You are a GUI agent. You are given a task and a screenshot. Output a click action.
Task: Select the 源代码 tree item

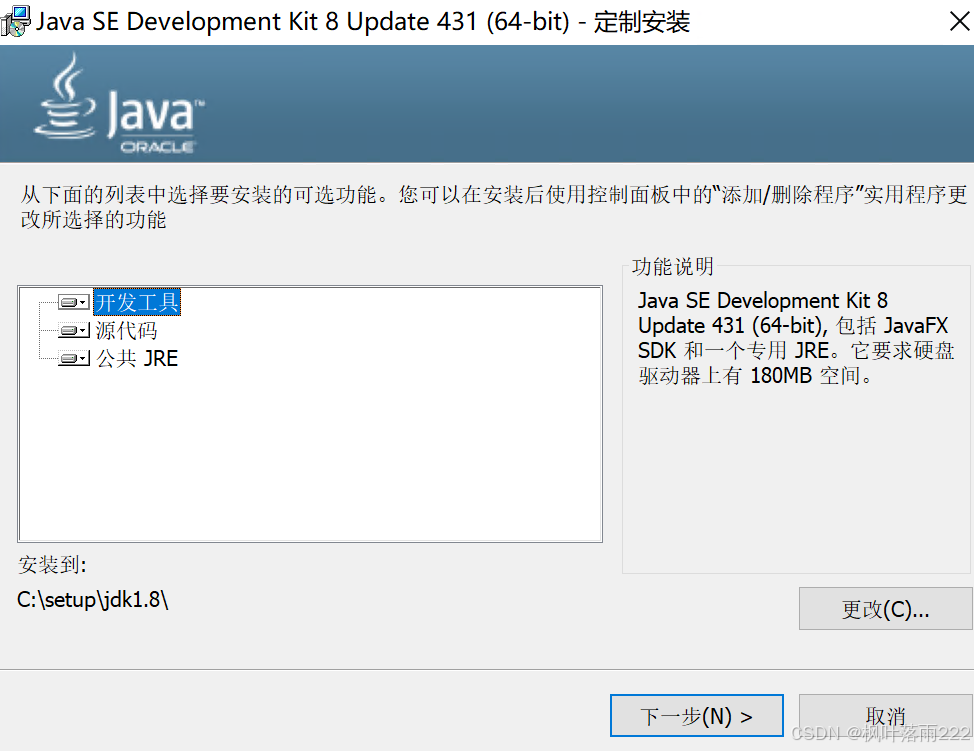pyautogui.click(x=126, y=330)
